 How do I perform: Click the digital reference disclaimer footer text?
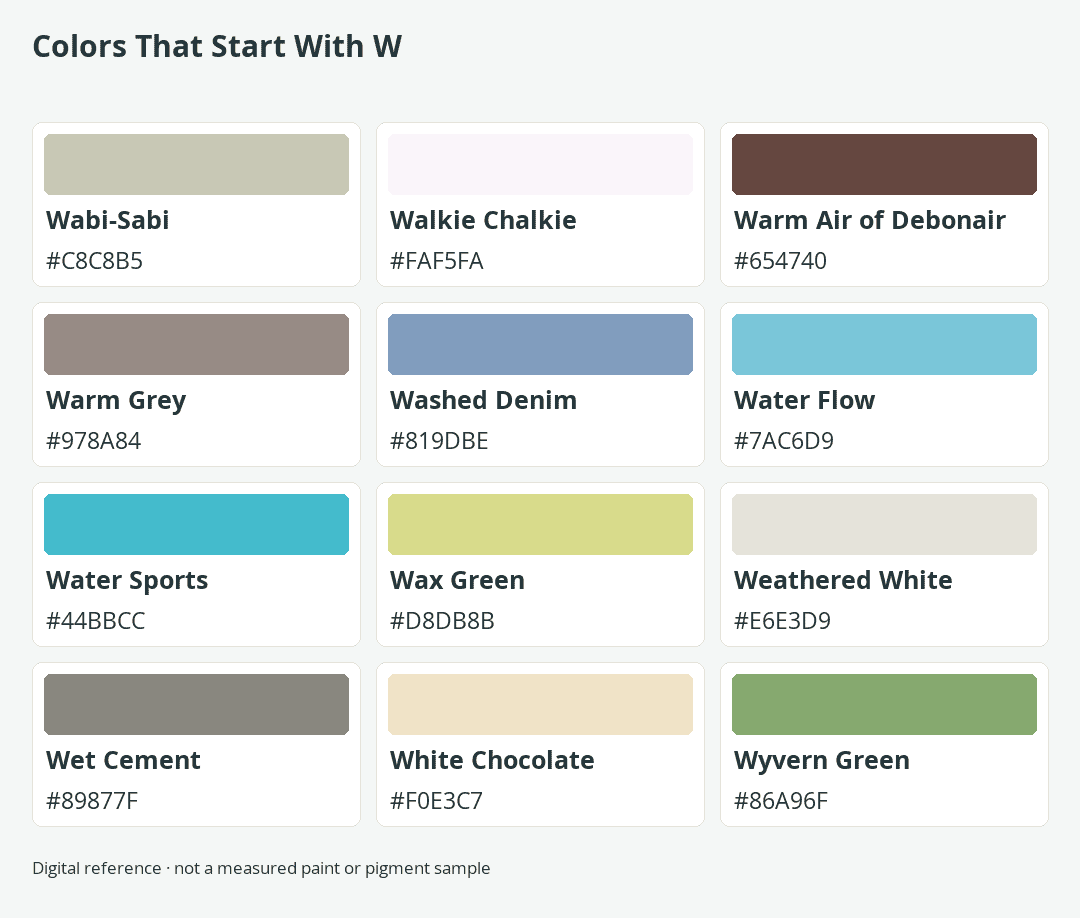pyautogui.click(x=261, y=868)
